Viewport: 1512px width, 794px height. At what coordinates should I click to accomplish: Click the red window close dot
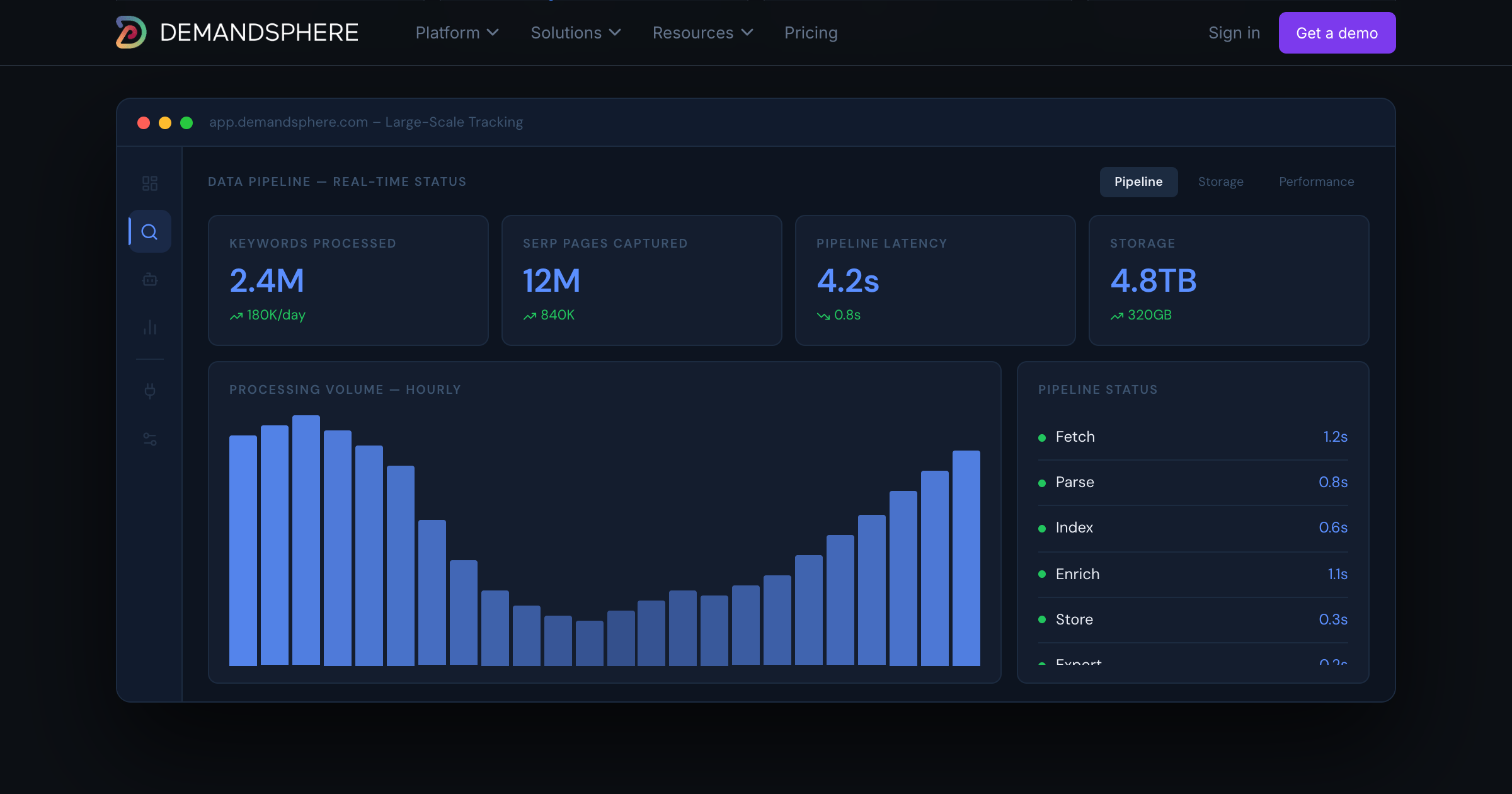tap(144, 123)
